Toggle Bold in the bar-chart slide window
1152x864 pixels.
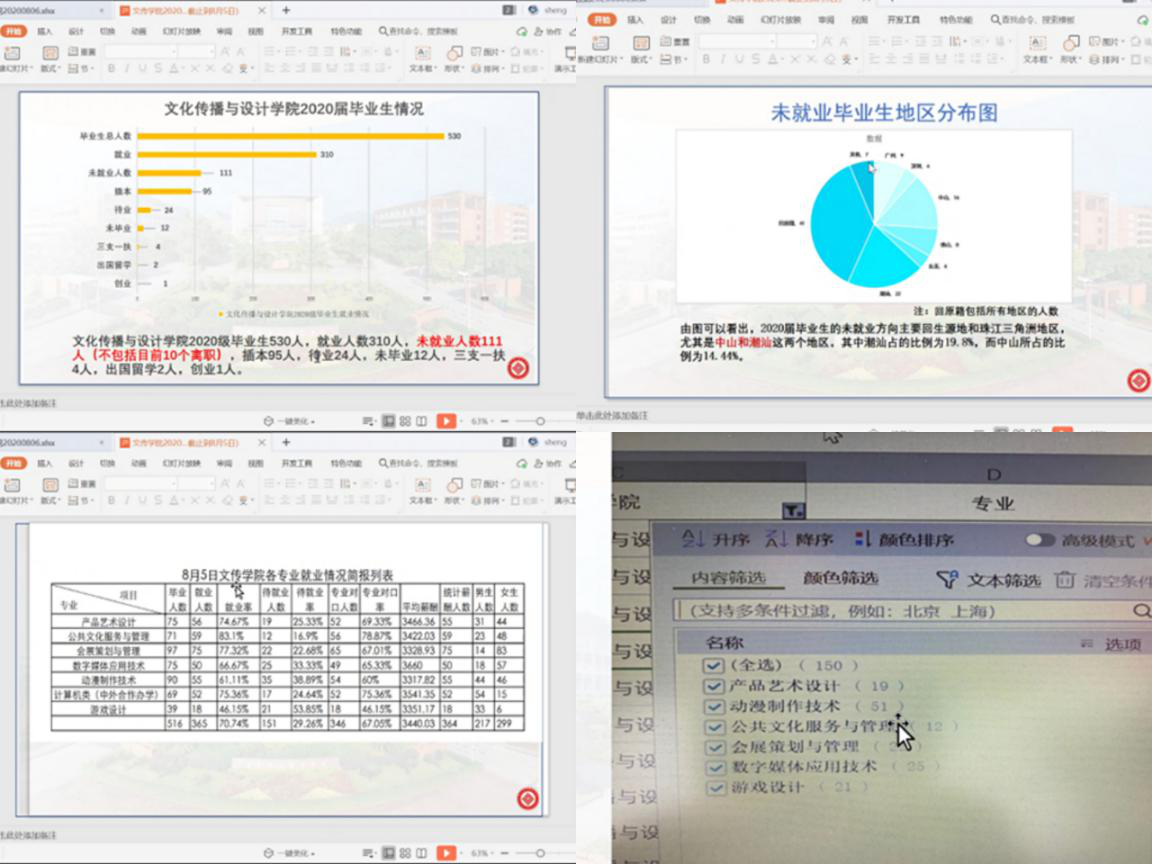(x=112, y=68)
